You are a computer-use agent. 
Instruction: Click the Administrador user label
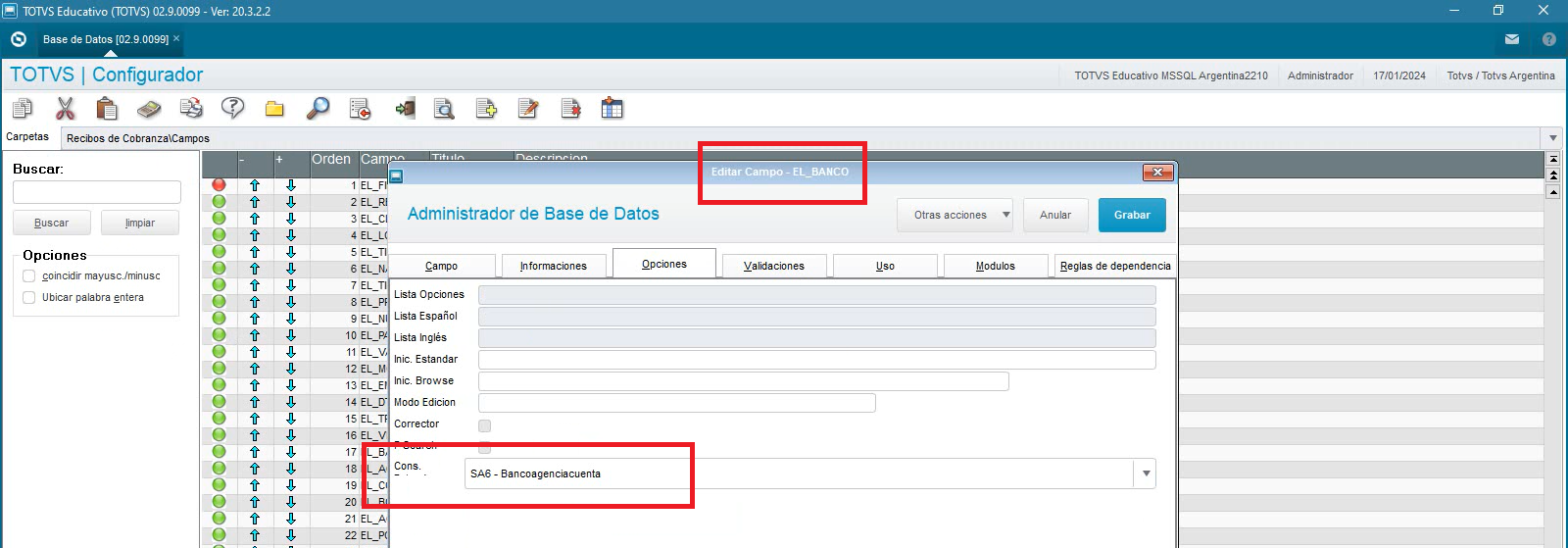click(x=1320, y=75)
